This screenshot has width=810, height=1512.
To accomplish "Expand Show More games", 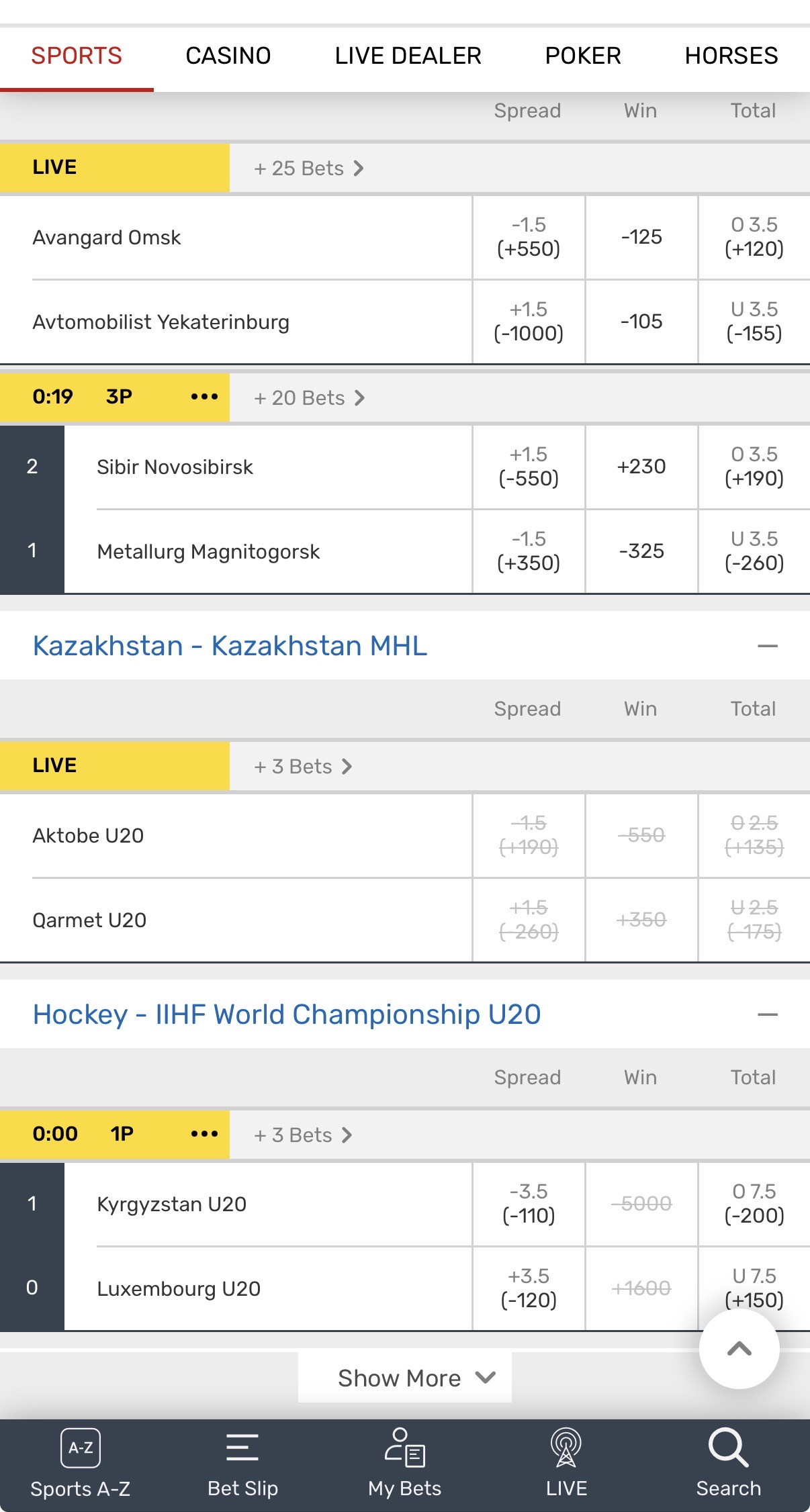I will click(x=405, y=1378).
